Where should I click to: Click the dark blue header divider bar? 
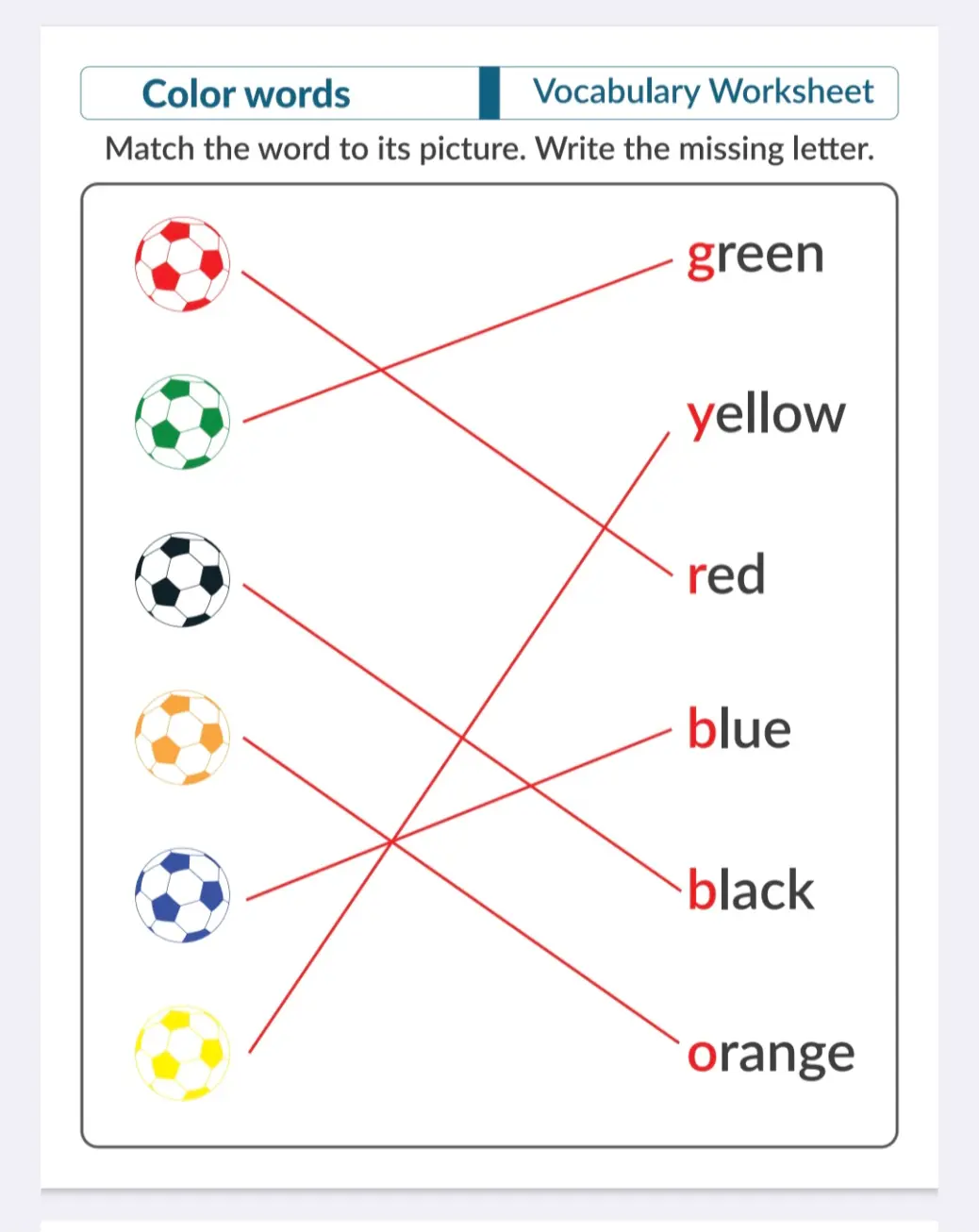pyautogui.click(x=489, y=93)
